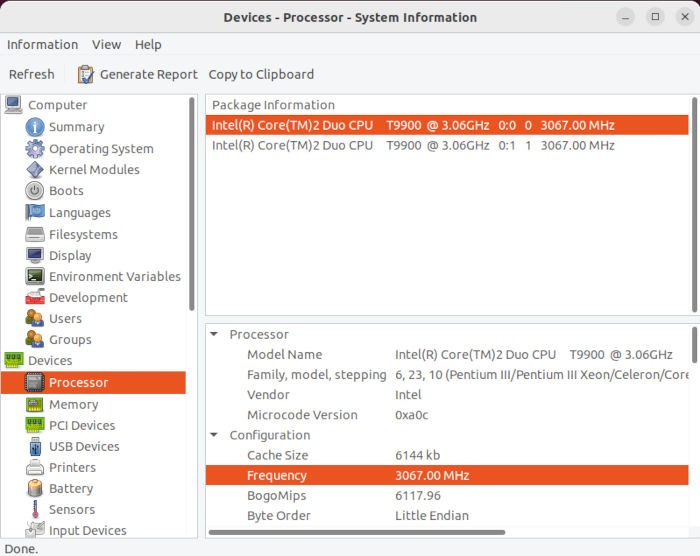Open the View menu
Image resolution: width=700 pixels, height=556 pixels.
tap(107, 45)
